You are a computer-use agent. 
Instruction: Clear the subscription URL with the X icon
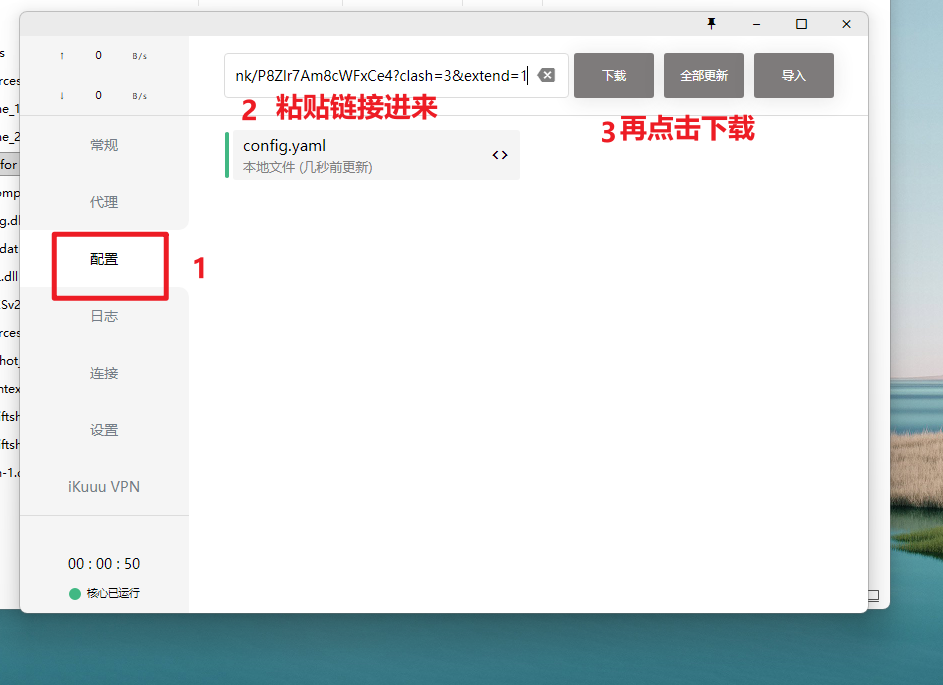tap(546, 74)
